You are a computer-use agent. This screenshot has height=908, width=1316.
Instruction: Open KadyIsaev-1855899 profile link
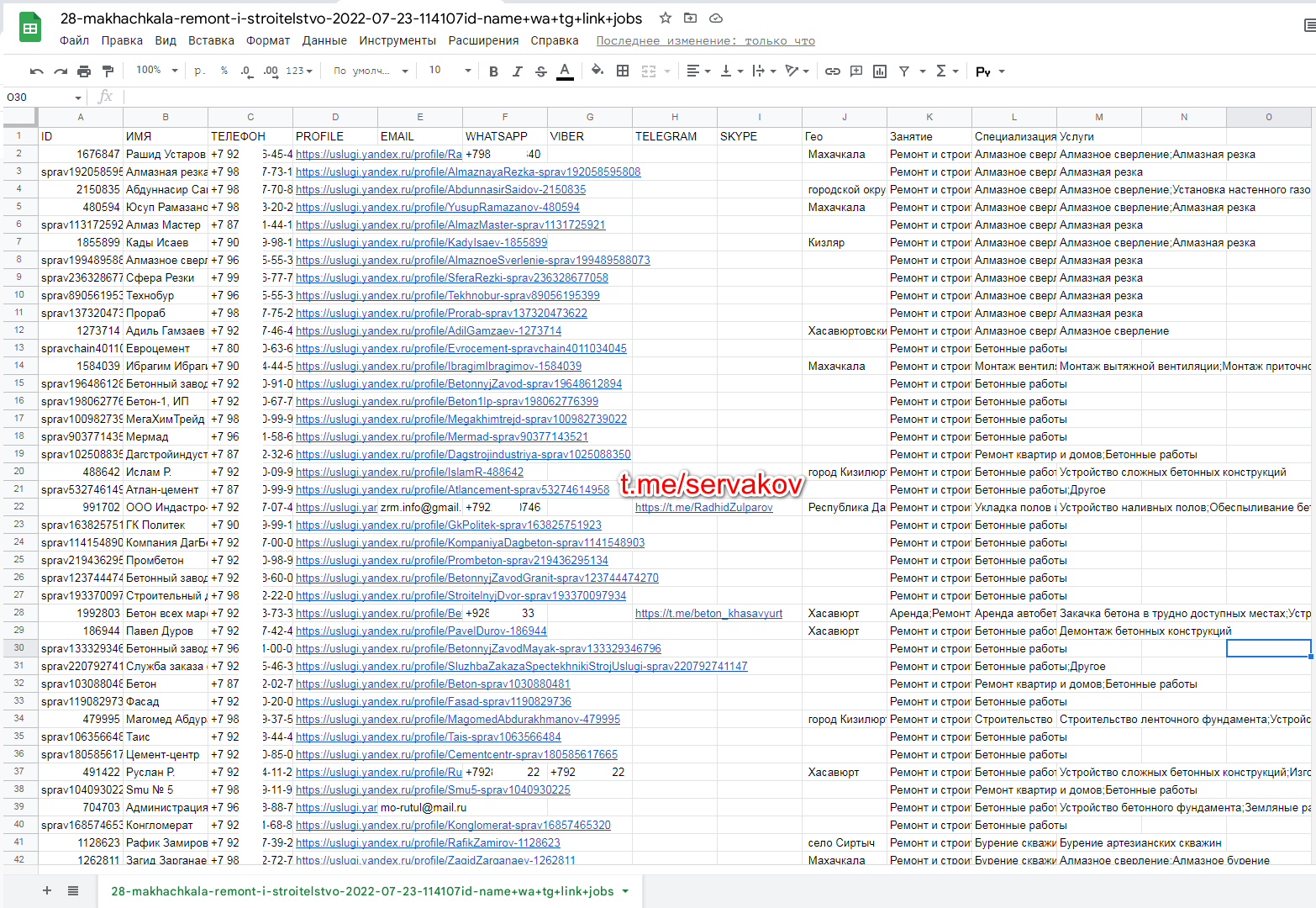[x=421, y=242]
